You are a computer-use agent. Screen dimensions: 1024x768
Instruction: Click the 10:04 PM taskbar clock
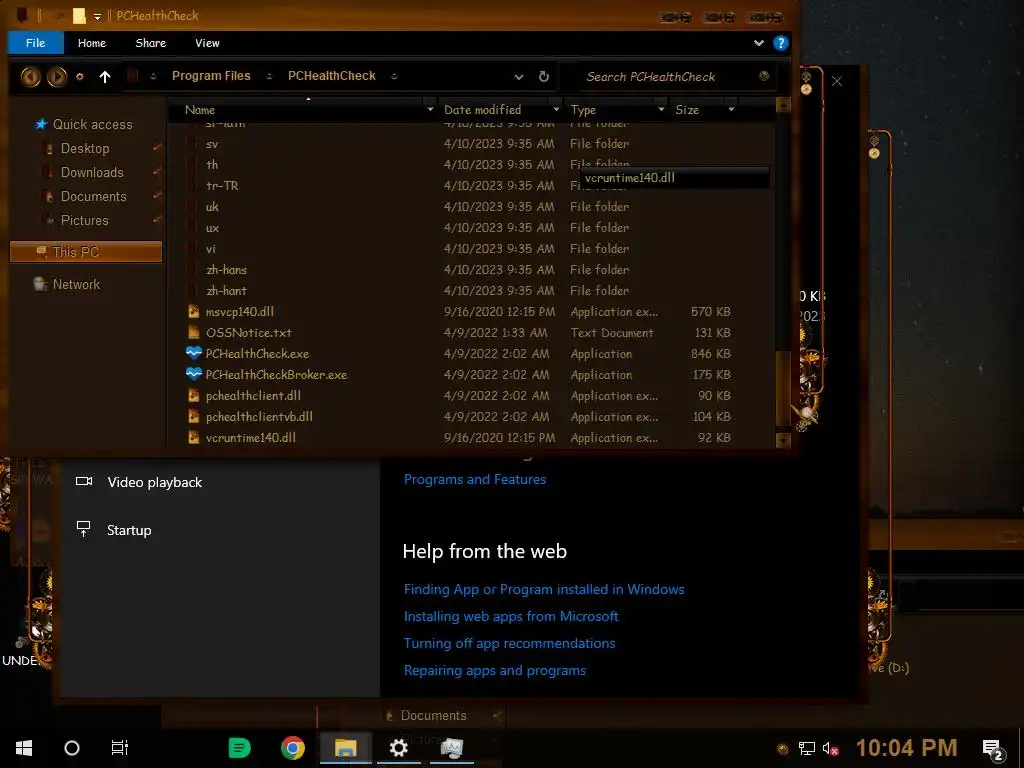click(906, 748)
